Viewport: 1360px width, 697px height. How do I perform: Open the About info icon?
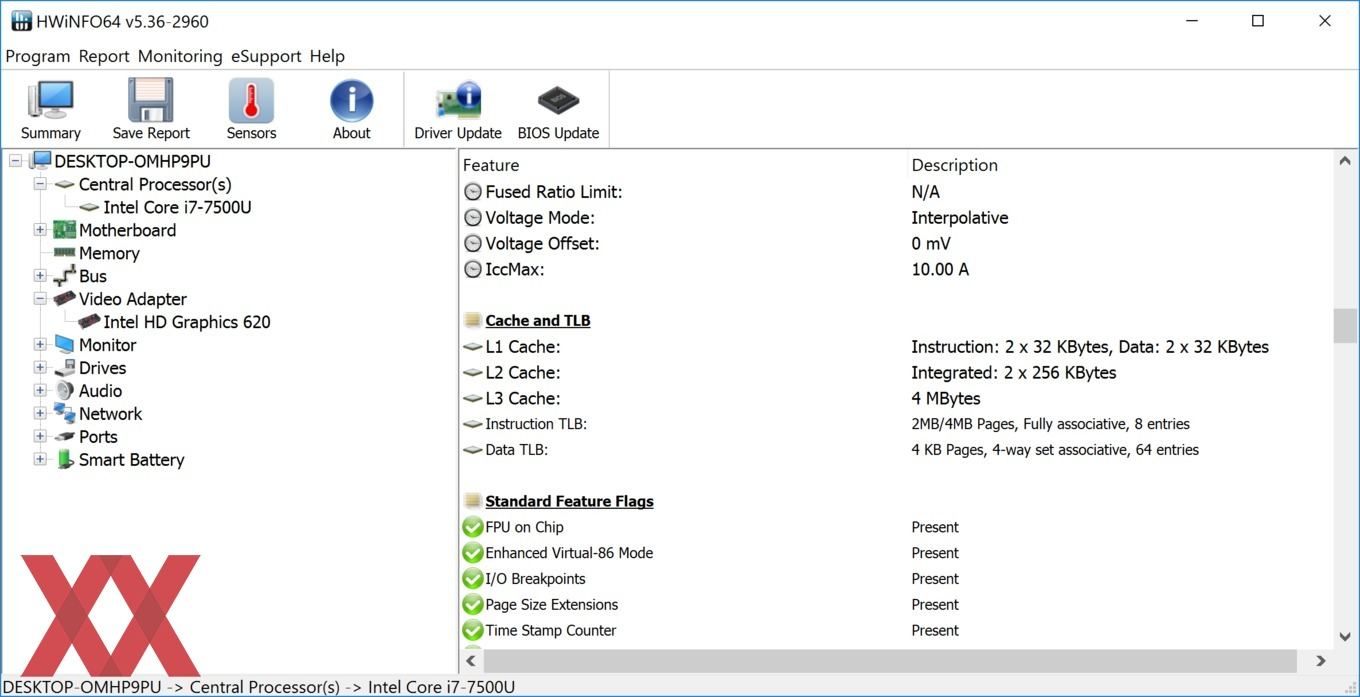pos(351,101)
